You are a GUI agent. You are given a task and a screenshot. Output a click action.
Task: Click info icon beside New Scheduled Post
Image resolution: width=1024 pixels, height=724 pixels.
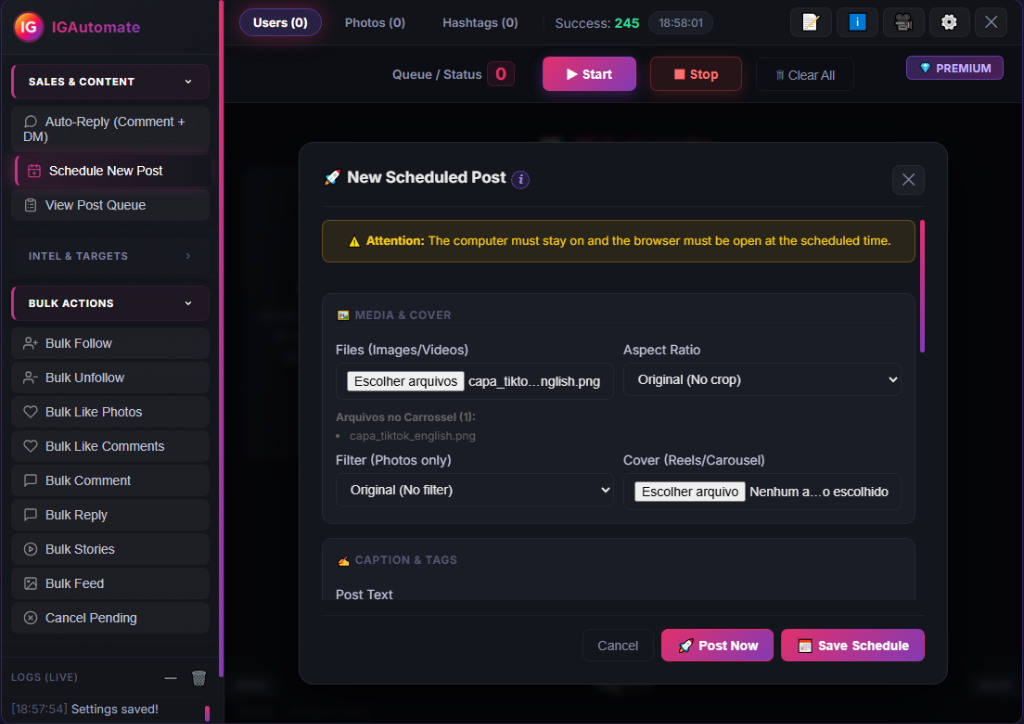pyautogui.click(x=520, y=179)
